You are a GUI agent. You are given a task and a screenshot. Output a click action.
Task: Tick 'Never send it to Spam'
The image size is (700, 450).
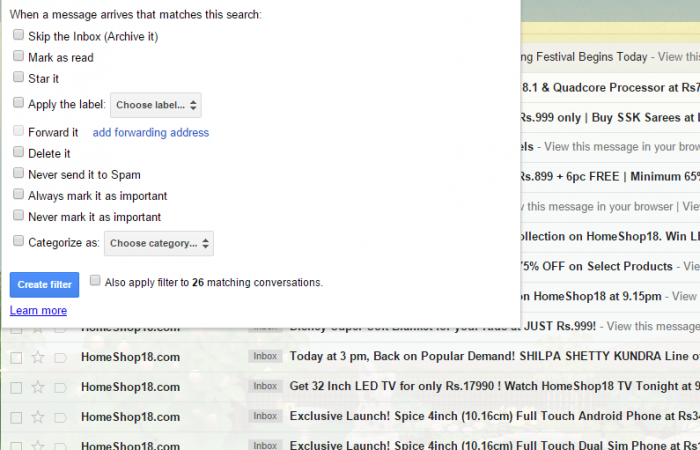18,173
